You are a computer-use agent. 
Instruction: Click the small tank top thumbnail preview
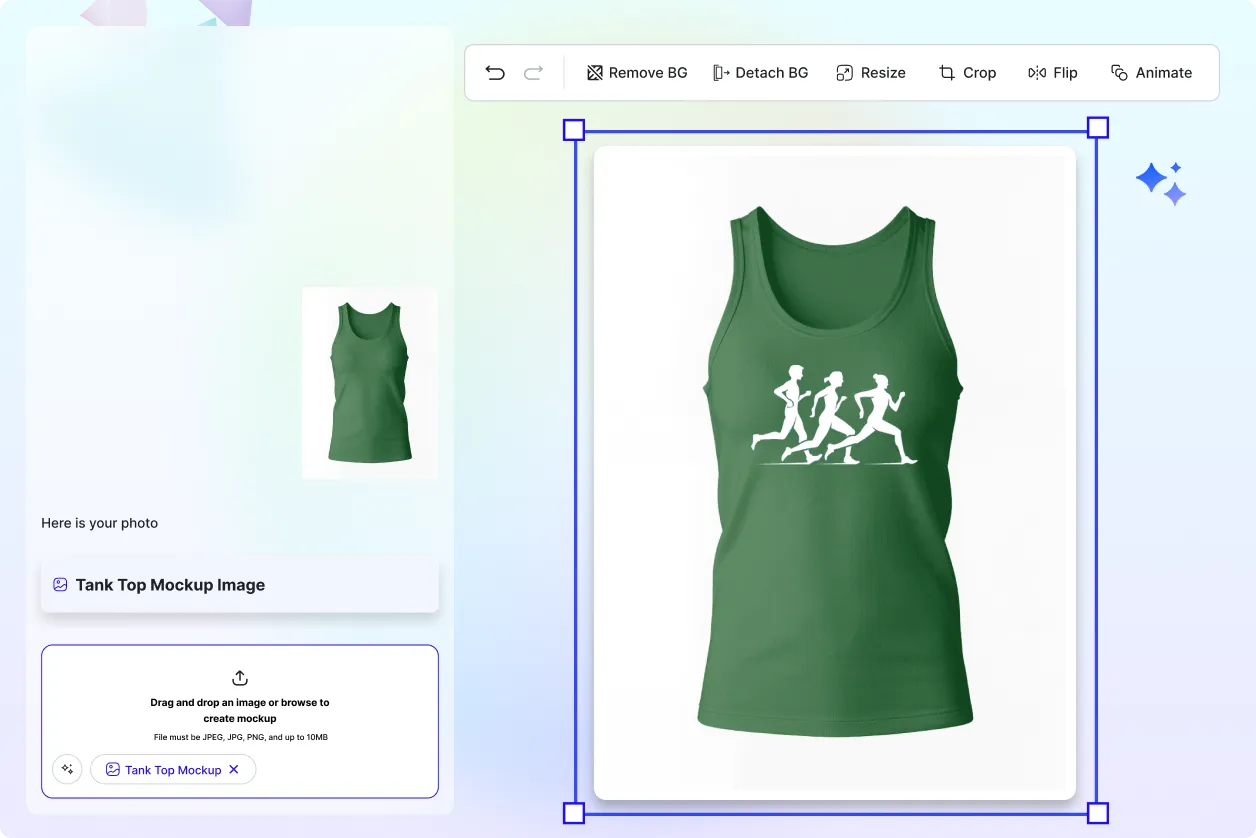[x=369, y=382]
